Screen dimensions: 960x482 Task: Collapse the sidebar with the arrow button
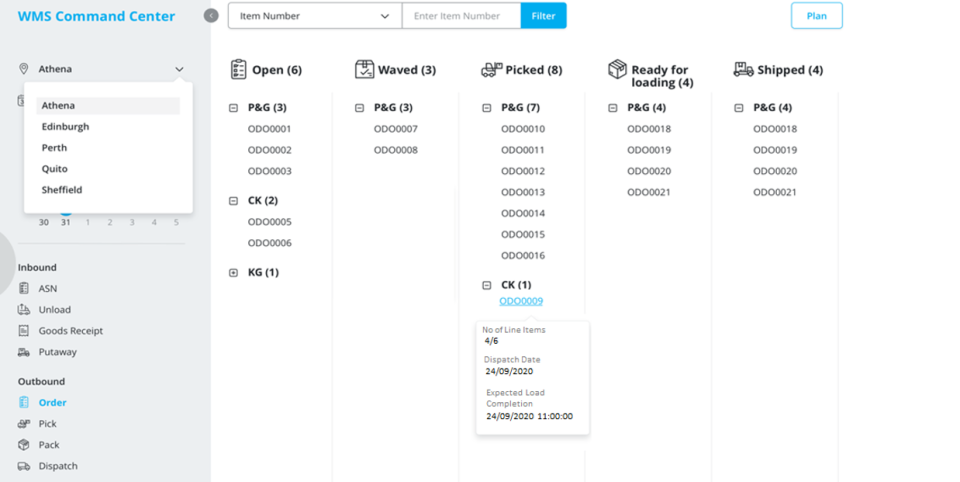(x=211, y=15)
